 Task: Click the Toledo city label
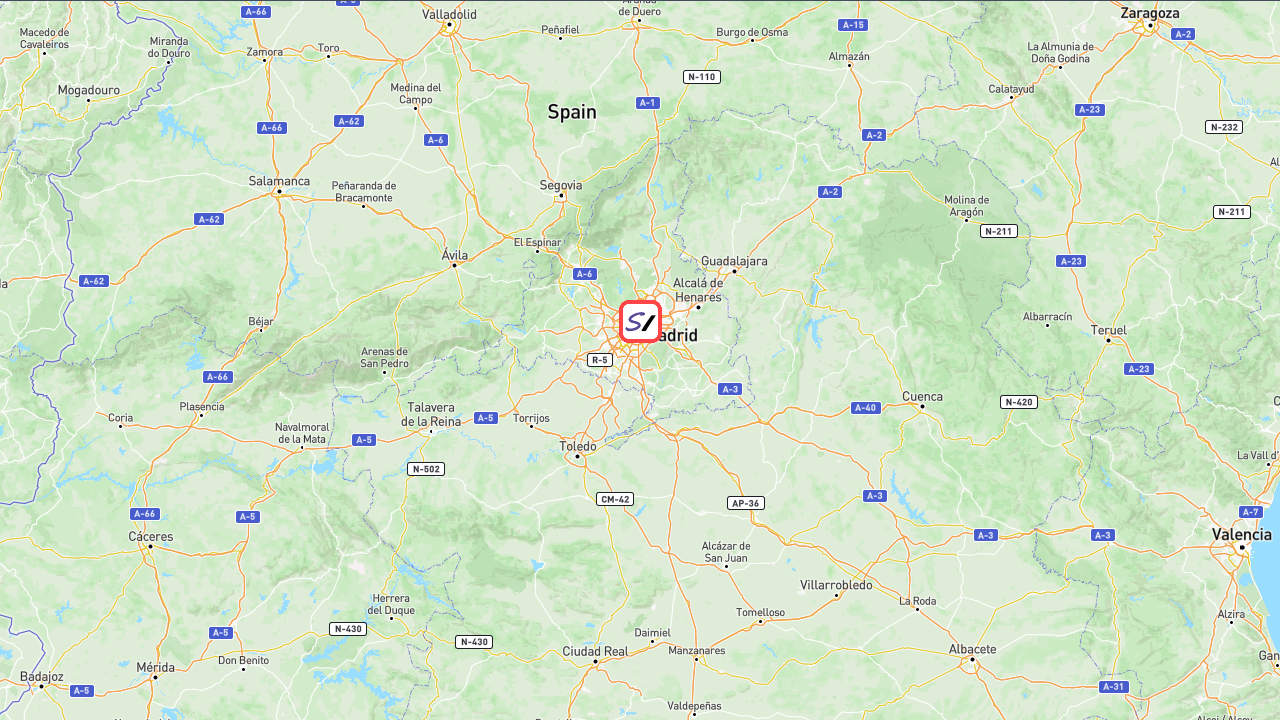578,446
